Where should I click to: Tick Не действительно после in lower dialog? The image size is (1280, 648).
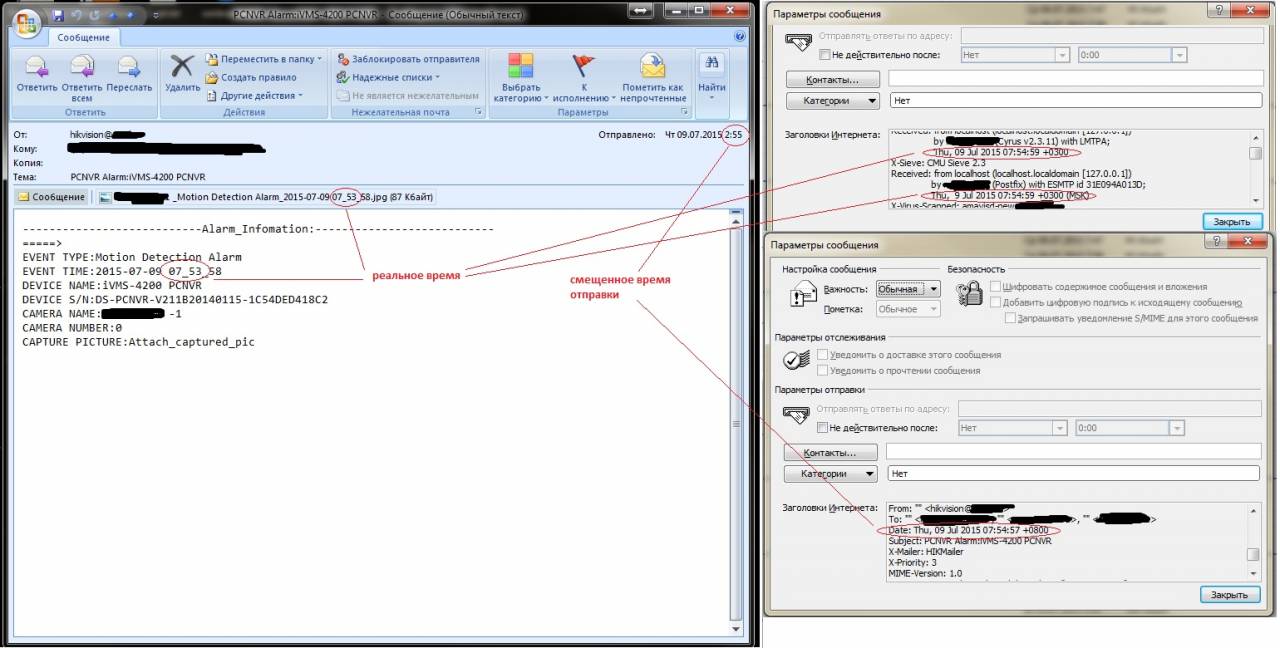(x=822, y=428)
